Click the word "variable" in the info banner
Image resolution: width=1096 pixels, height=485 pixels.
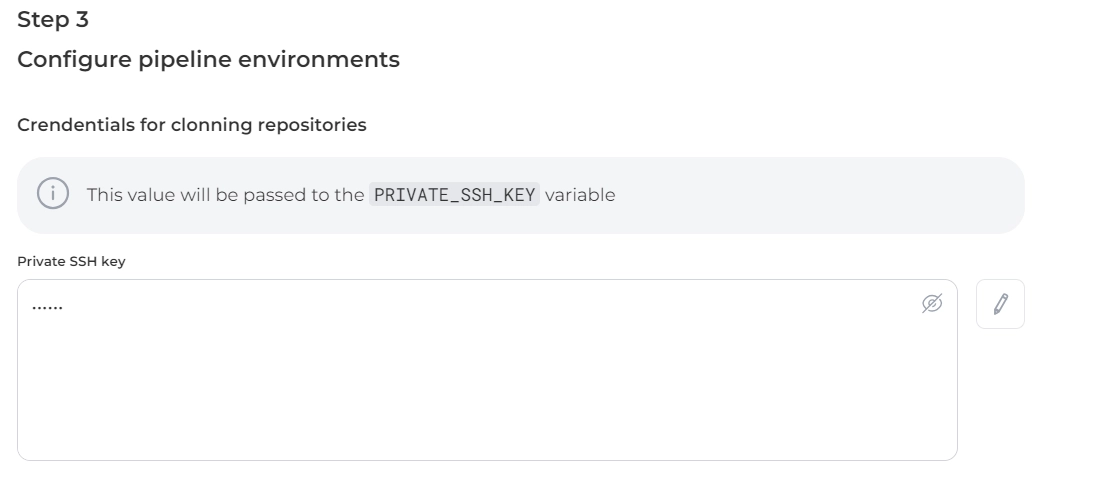point(580,195)
